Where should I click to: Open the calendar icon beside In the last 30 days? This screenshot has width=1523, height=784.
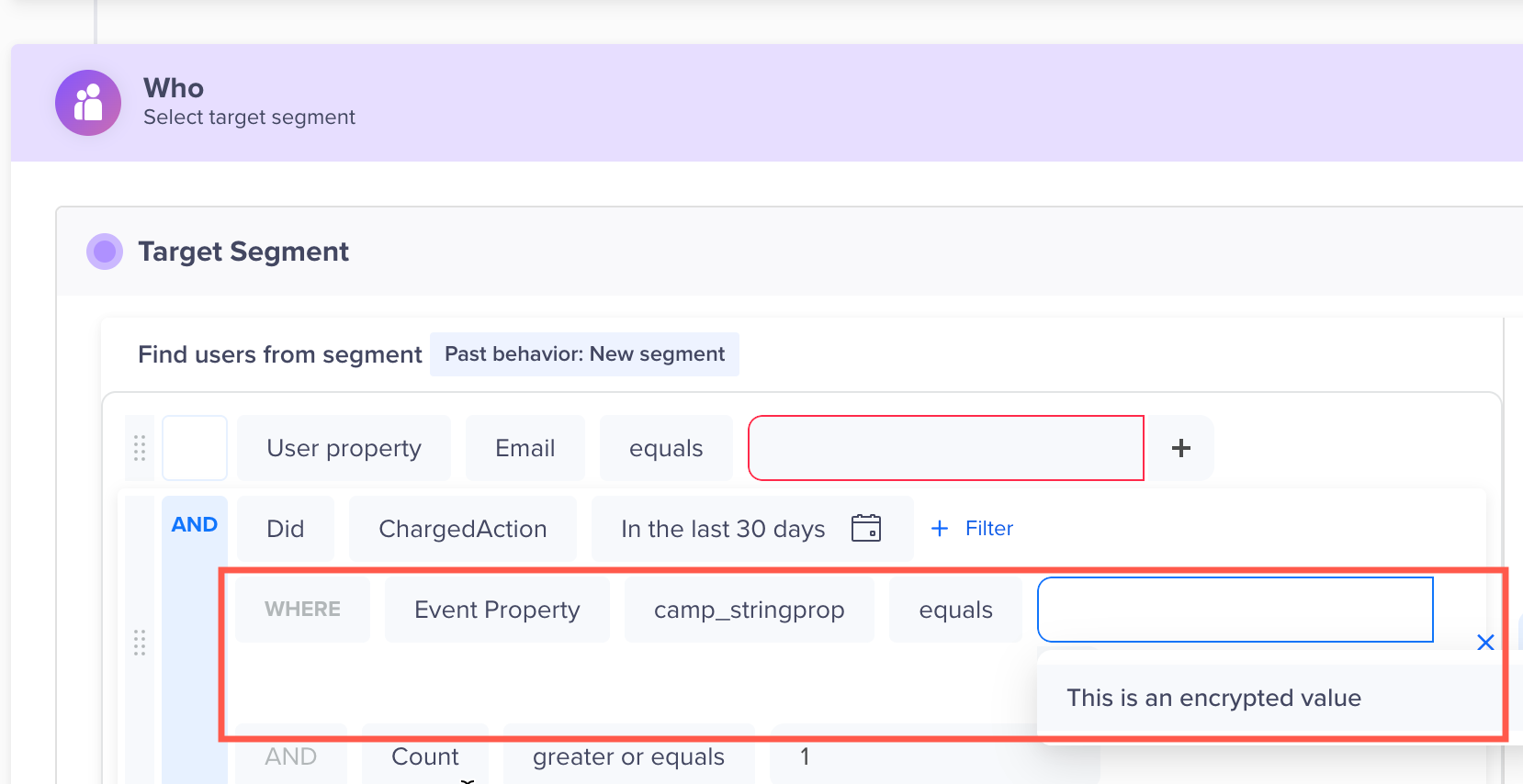[x=867, y=528]
